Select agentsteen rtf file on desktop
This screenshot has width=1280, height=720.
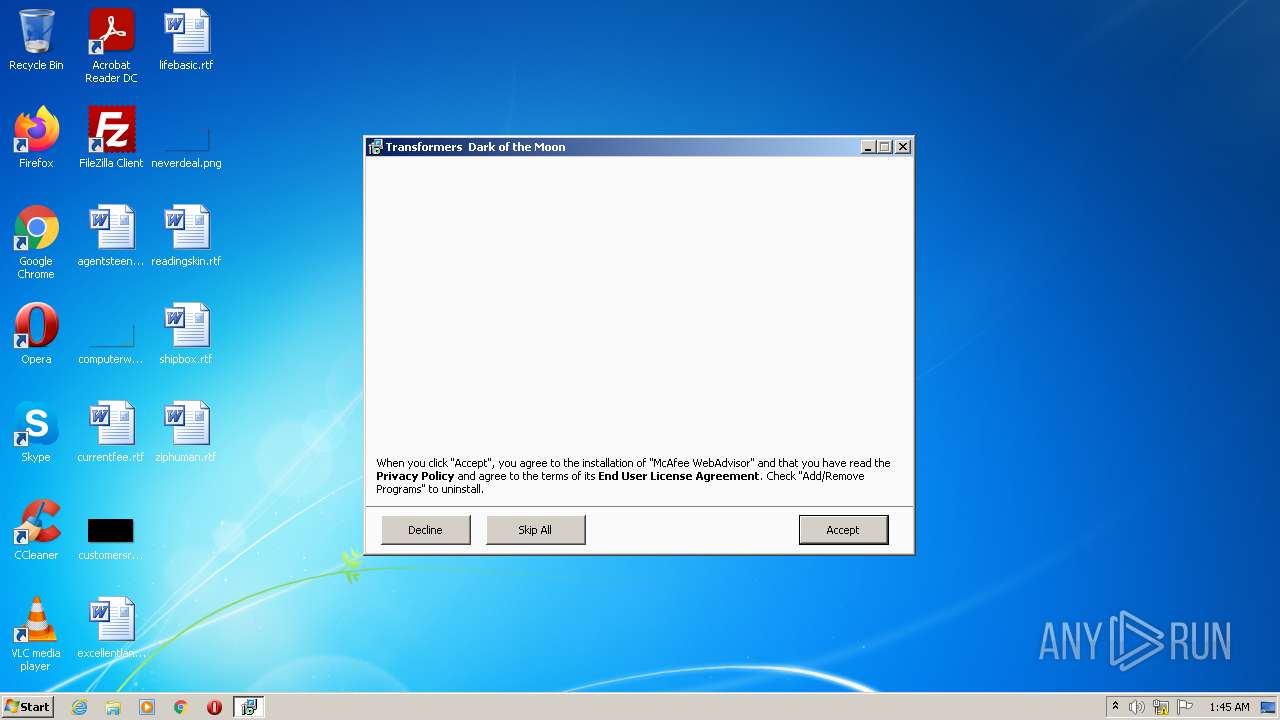pyautogui.click(x=111, y=236)
